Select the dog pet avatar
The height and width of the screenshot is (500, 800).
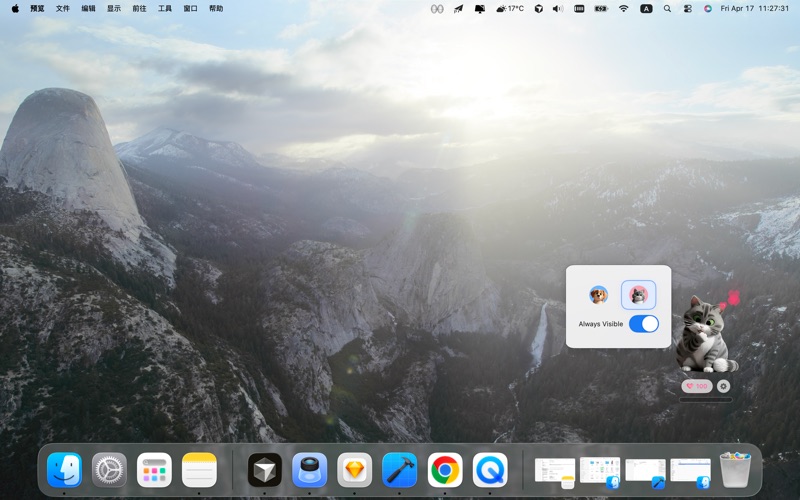598,295
